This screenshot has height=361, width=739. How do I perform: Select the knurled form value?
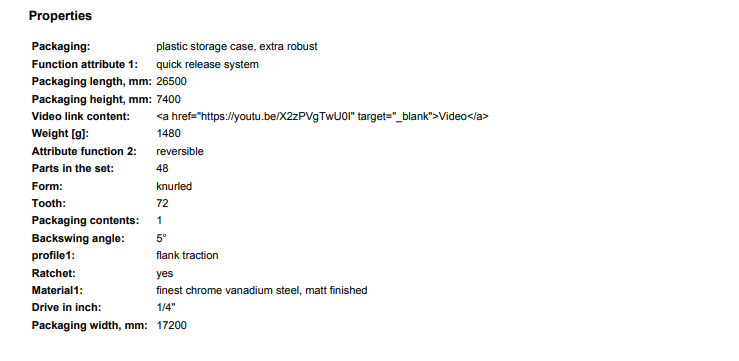pos(174,186)
